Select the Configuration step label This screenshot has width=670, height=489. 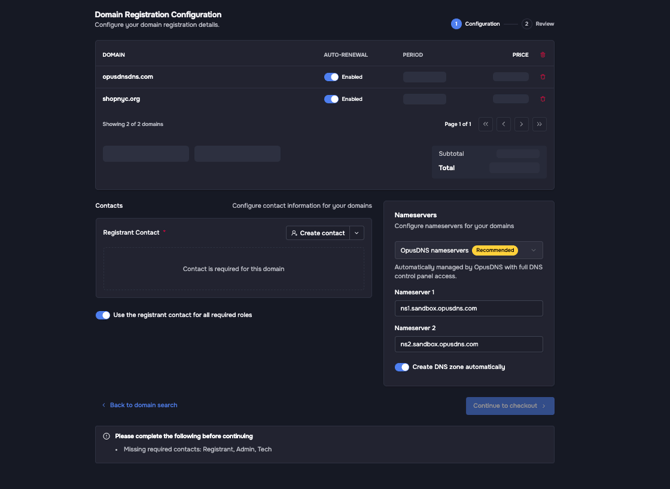pos(482,24)
